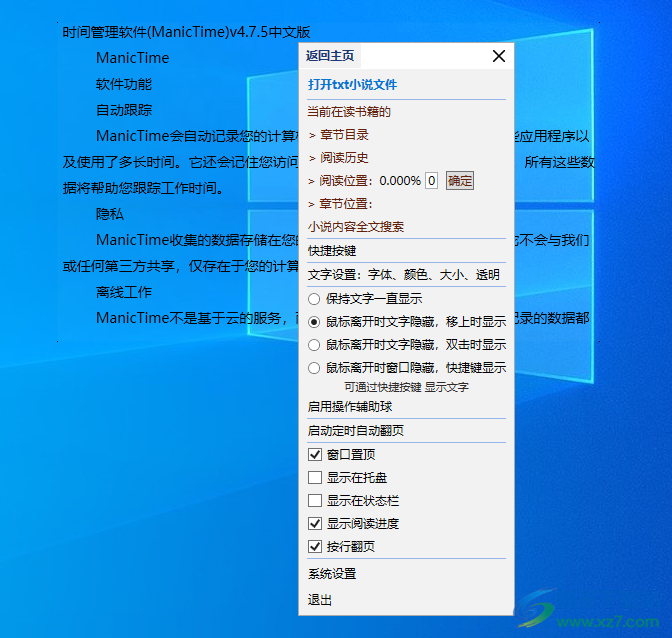This screenshot has height=638, width=672.
Task: Click the 0.000% reading position value
Action: pos(400,181)
